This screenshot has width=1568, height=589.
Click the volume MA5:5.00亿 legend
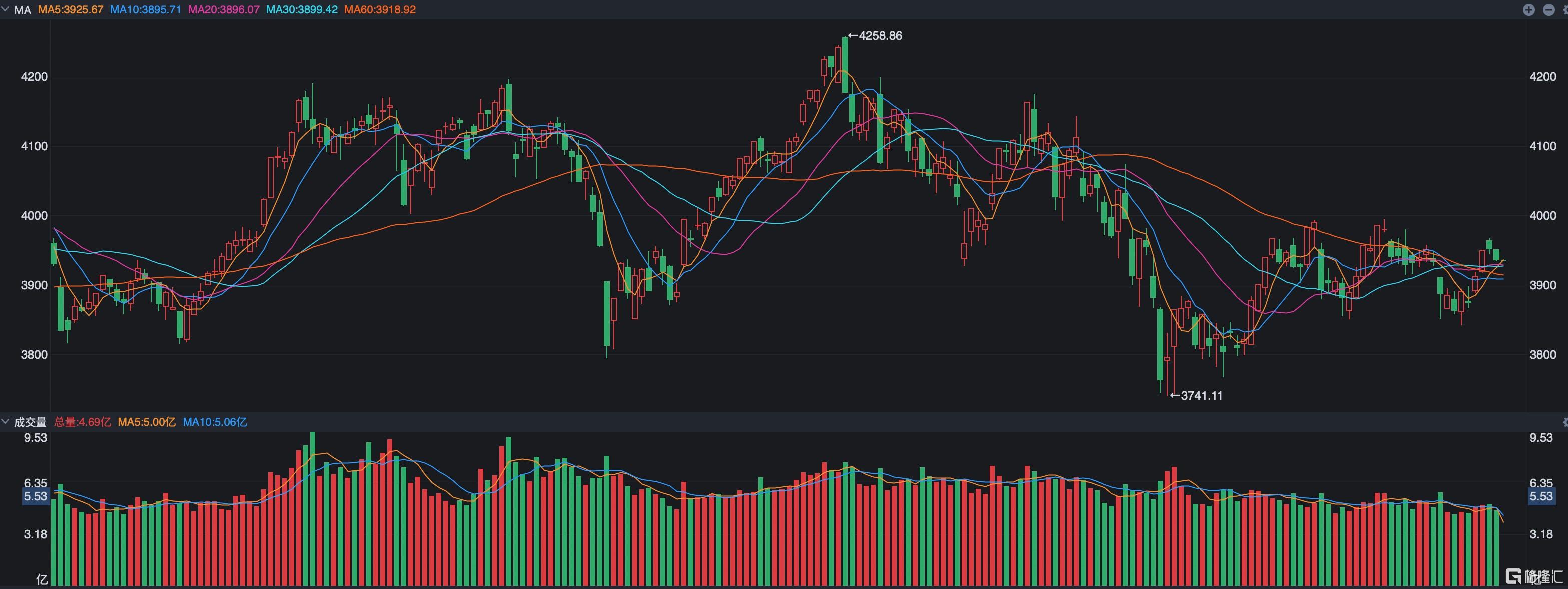click(147, 422)
